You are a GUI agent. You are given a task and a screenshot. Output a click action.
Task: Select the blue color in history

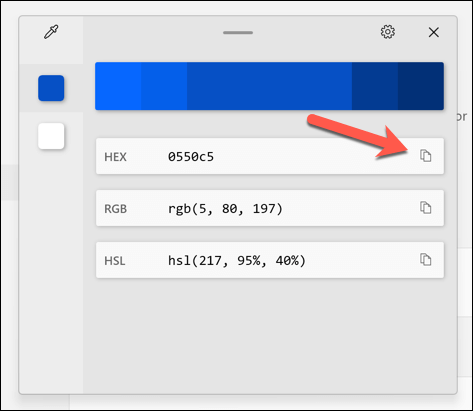point(51,88)
